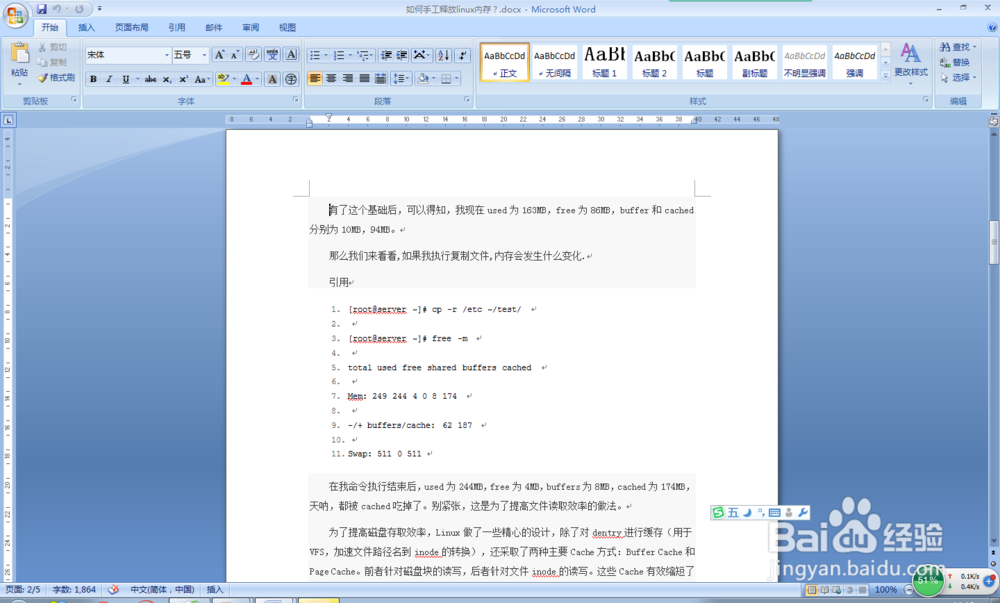Screen dimensions: 1000x603
Task: Toggle Character Shading button
Action: coord(272,79)
